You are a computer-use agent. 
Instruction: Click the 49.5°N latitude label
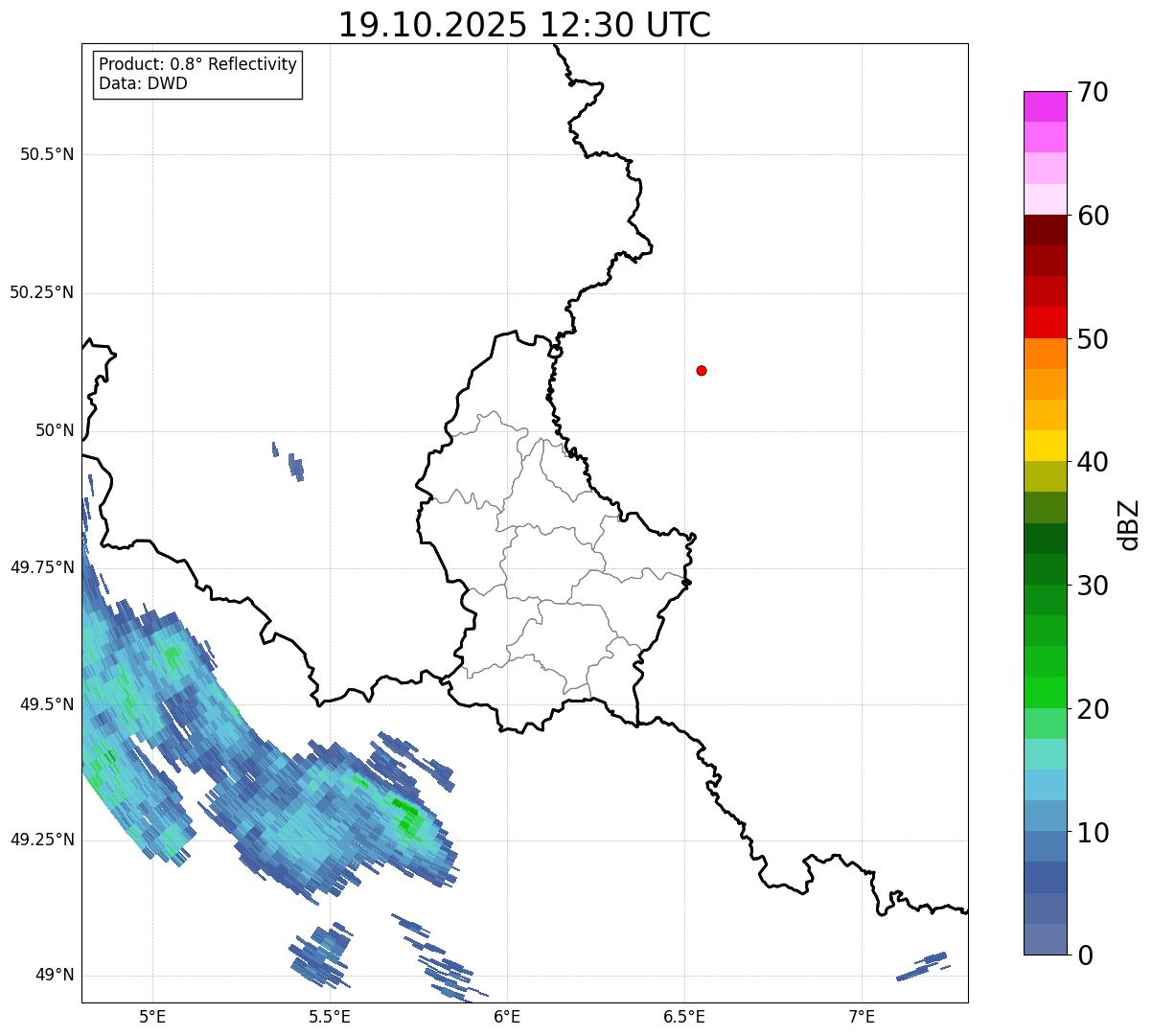(x=46, y=704)
